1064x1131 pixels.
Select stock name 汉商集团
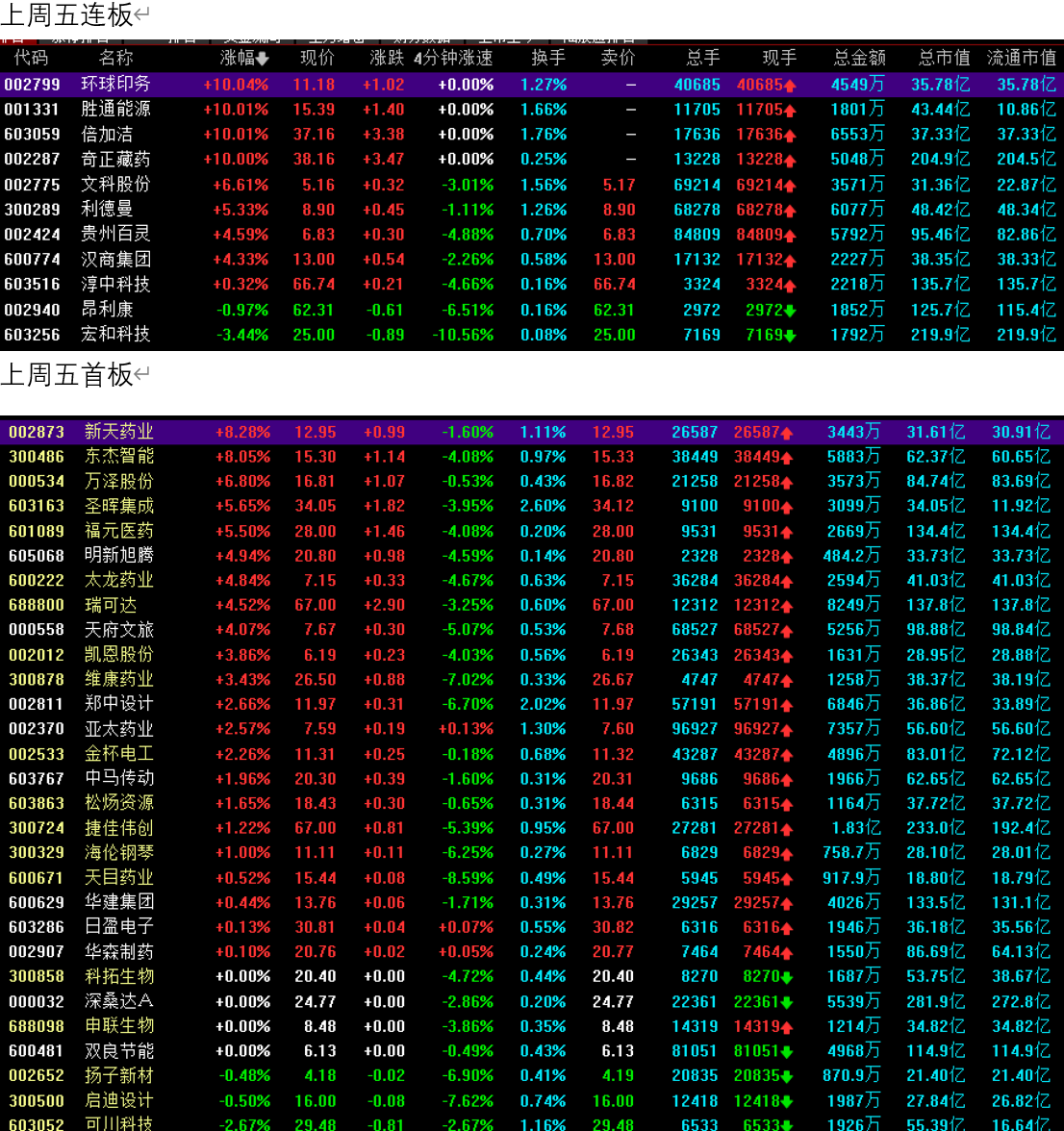116,259
